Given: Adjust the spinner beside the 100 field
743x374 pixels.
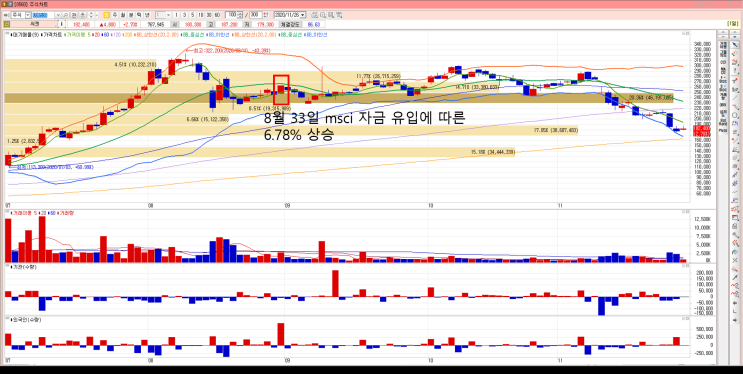Looking at the screenshot, I should pos(240,15).
